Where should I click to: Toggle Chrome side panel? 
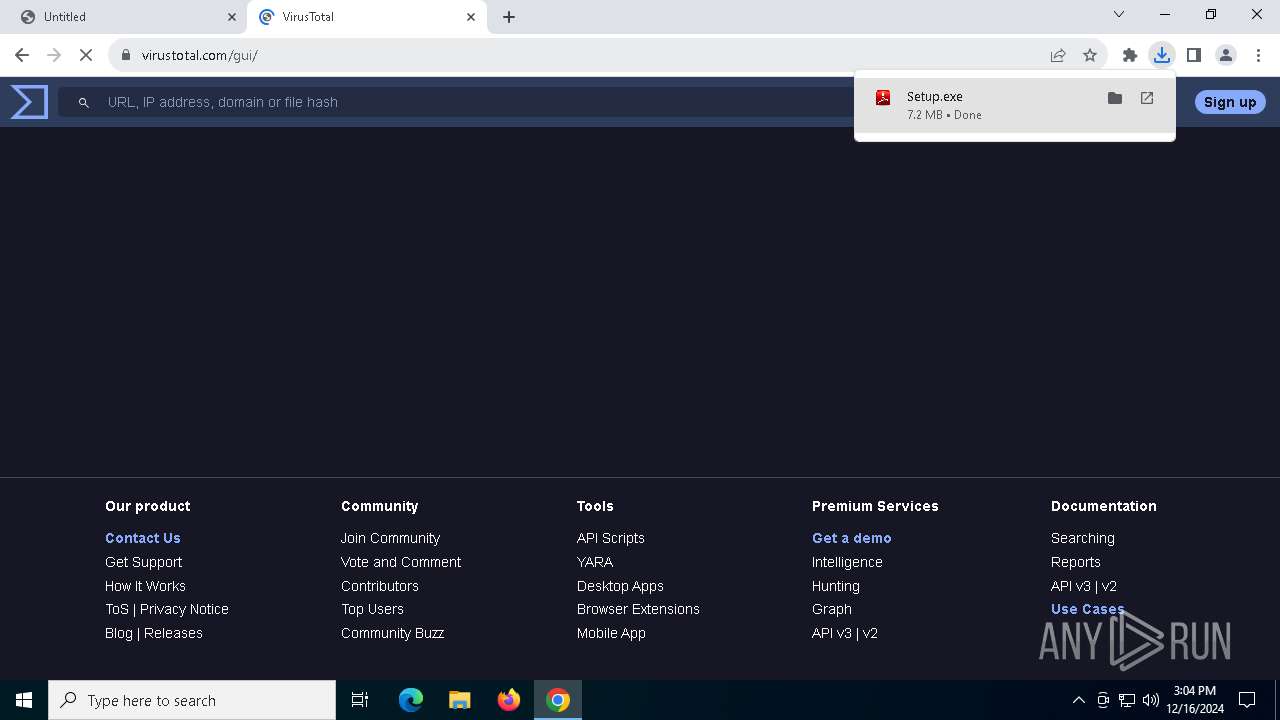(1194, 55)
